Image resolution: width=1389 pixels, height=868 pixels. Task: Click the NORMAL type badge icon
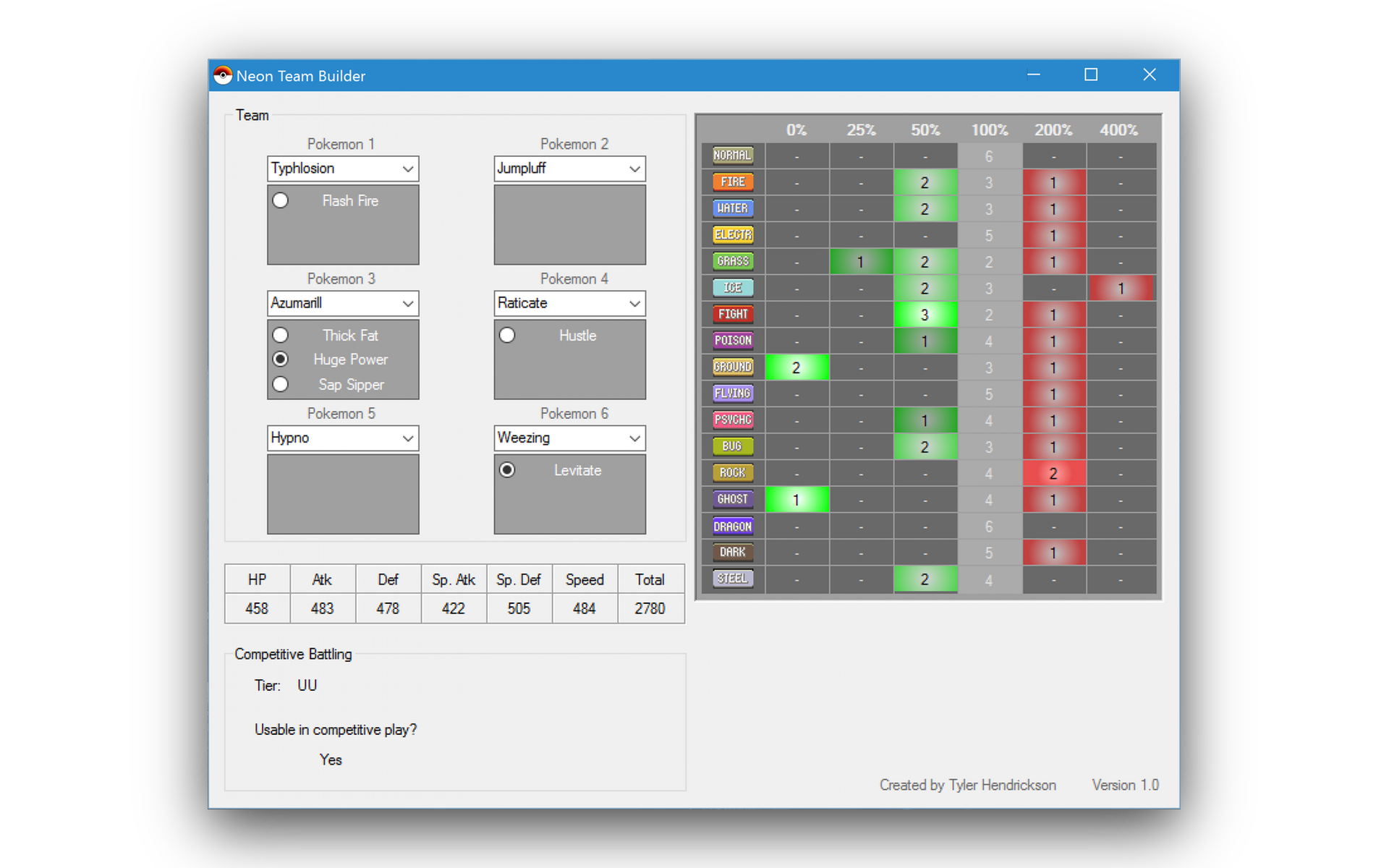pyautogui.click(x=733, y=156)
